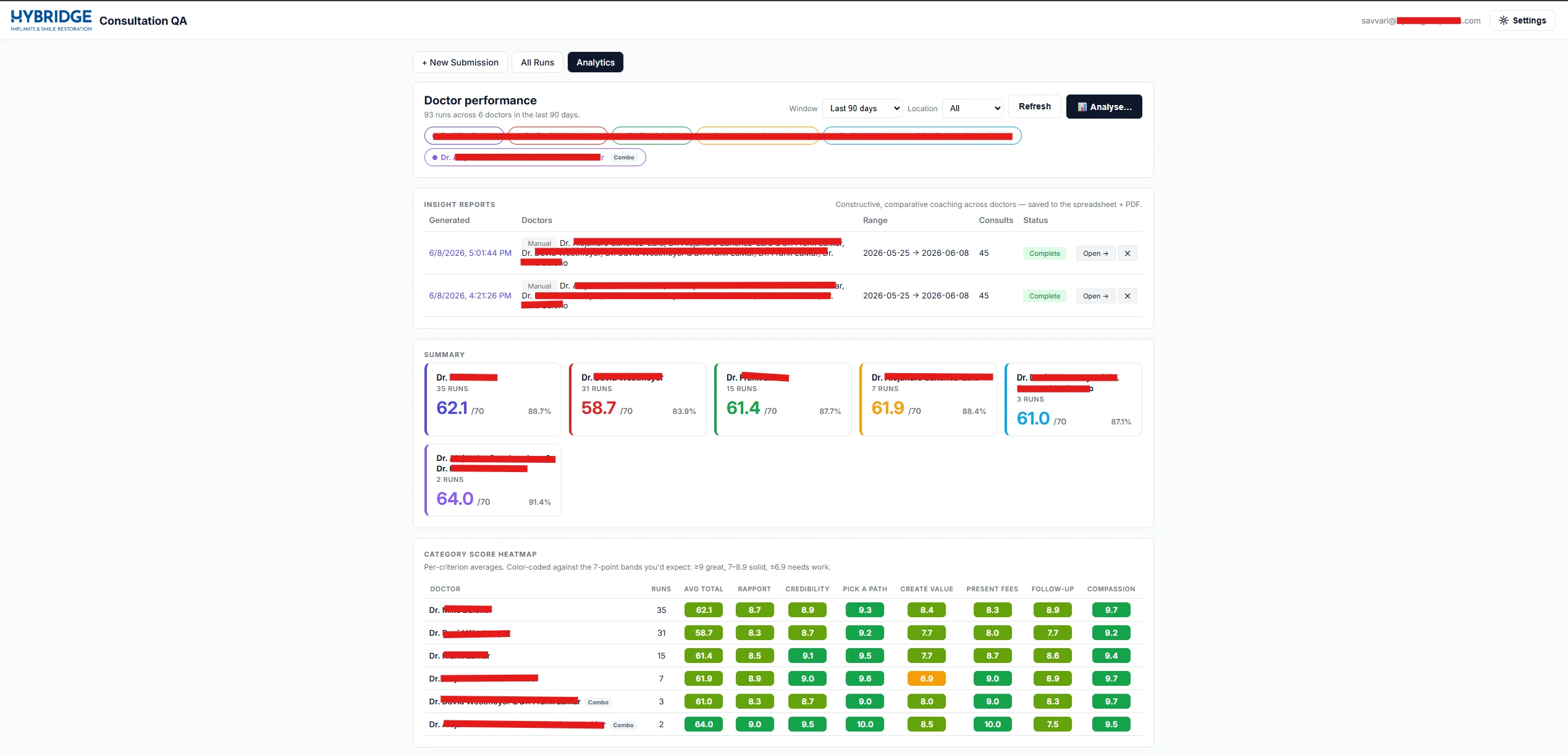The image size is (1568, 755).
Task: Select the 7 runs summary card
Action: coord(928,399)
